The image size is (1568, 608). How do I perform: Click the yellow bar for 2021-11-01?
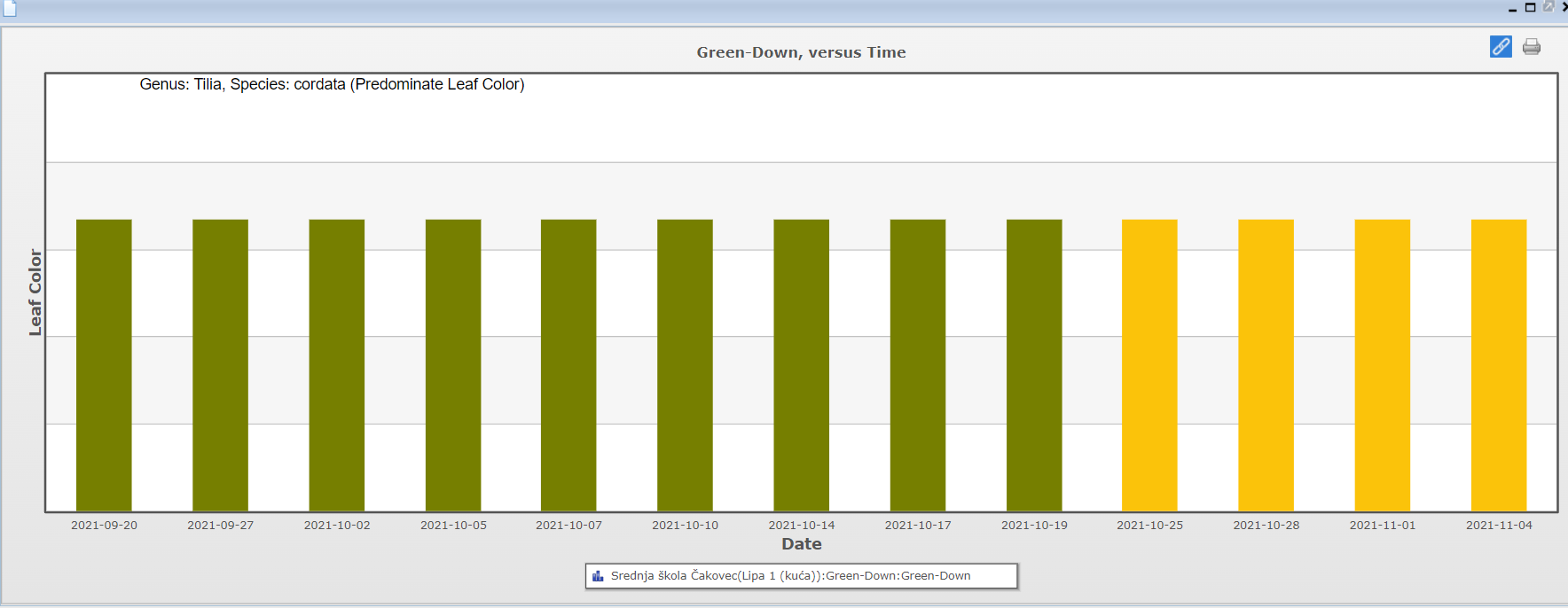[1382, 365]
